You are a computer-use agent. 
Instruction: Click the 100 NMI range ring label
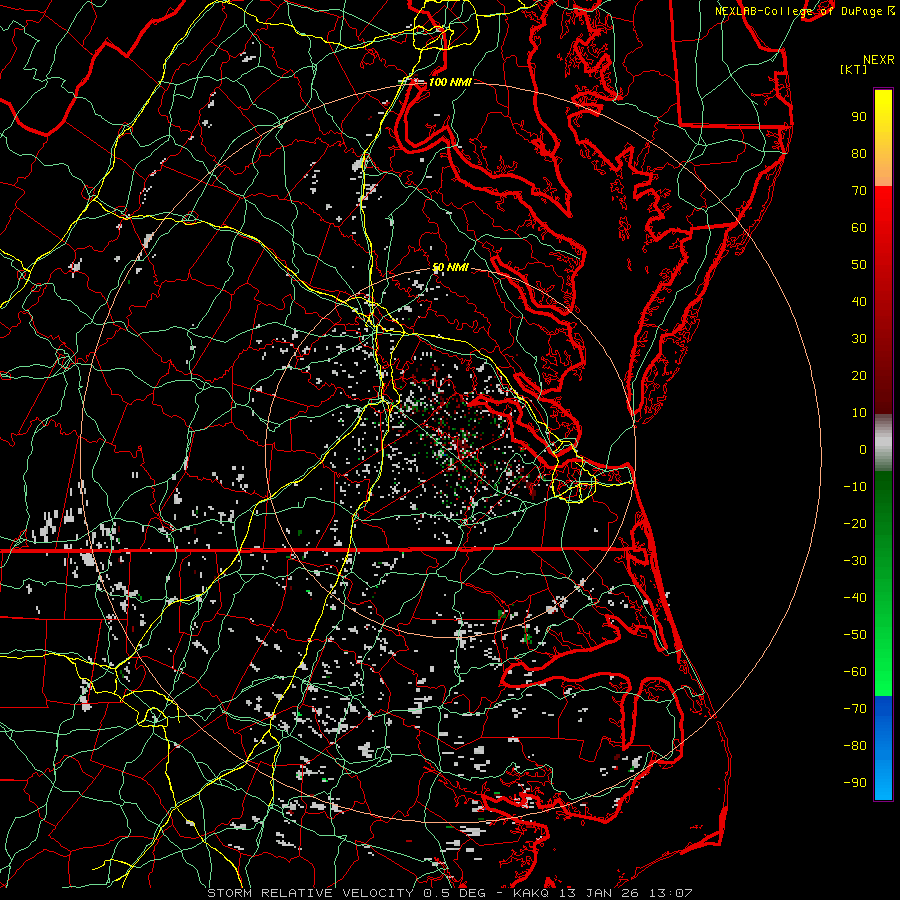click(450, 82)
